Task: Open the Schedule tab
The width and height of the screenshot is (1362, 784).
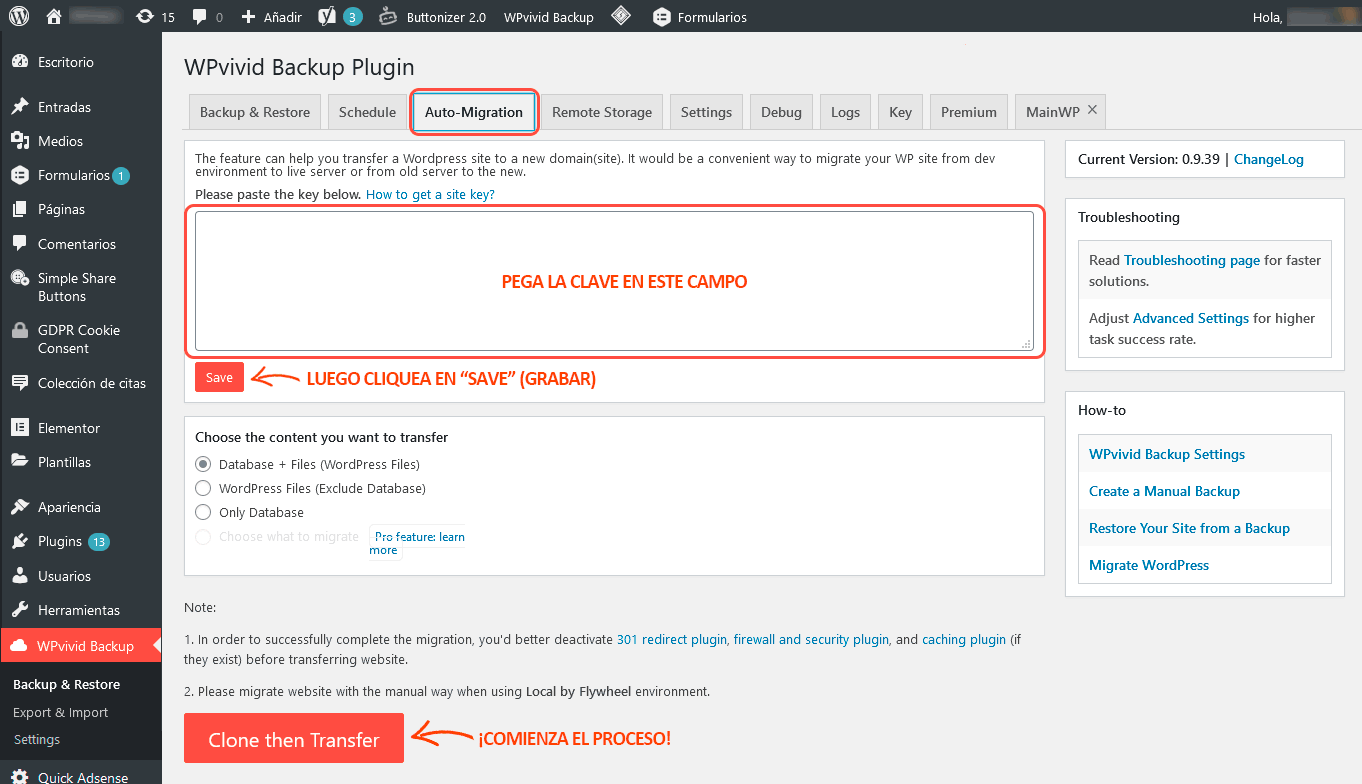Action: click(367, 112)
